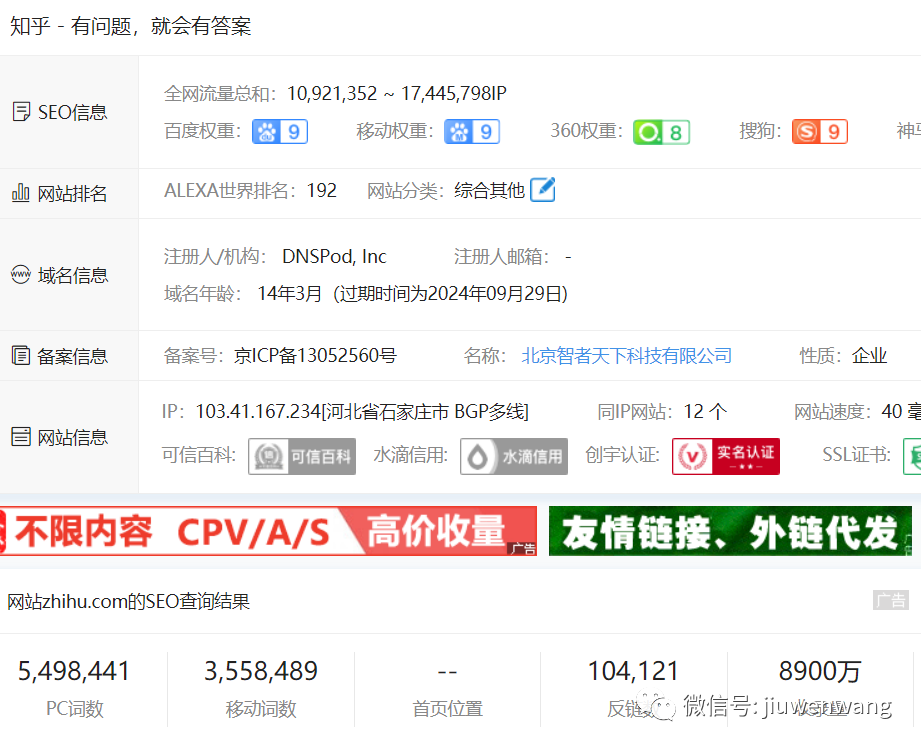Click the 360 weight 8 badge
Image resolution: width=921 pixels, height=748 pixels.
point(661,132)
